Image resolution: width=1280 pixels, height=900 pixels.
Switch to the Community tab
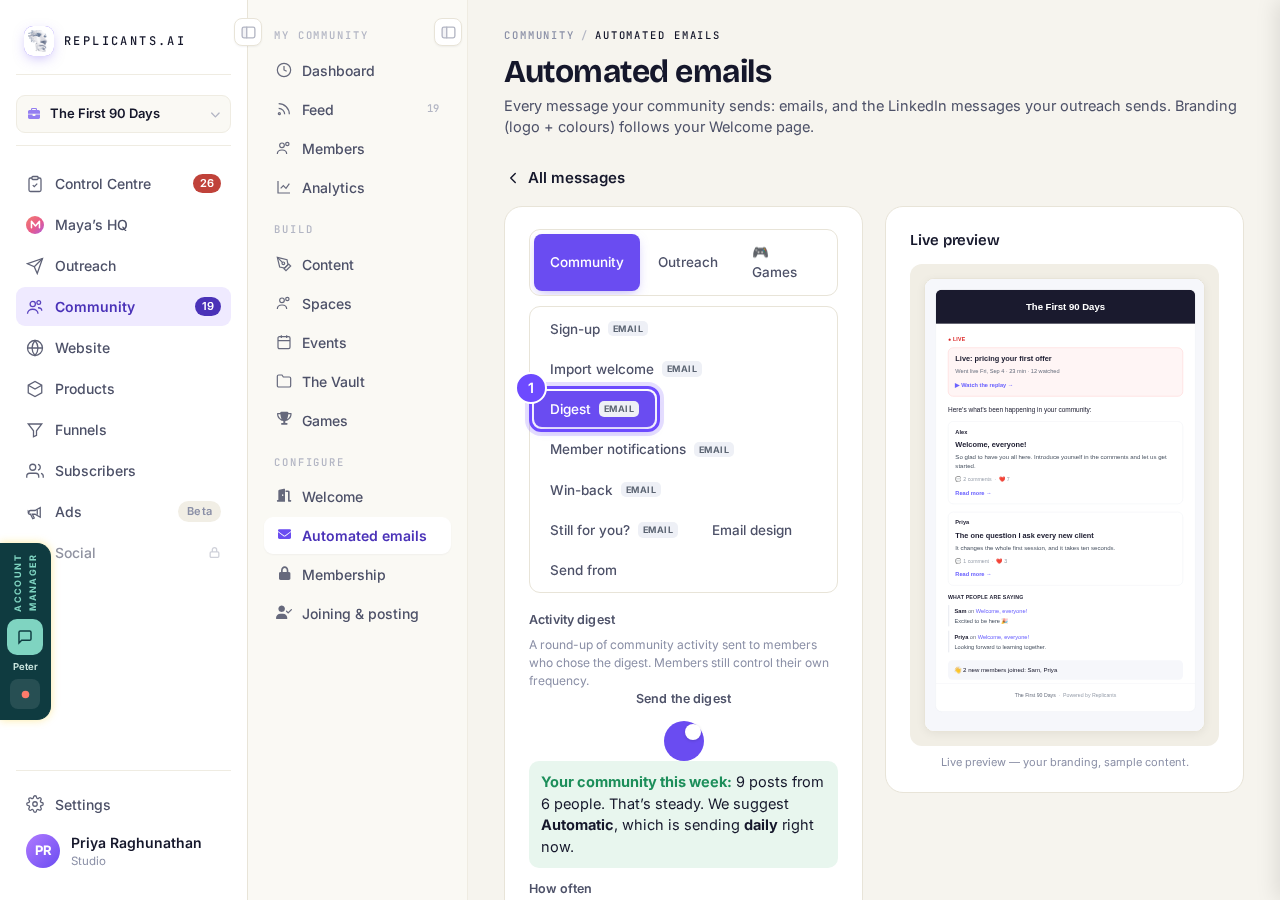587,262
